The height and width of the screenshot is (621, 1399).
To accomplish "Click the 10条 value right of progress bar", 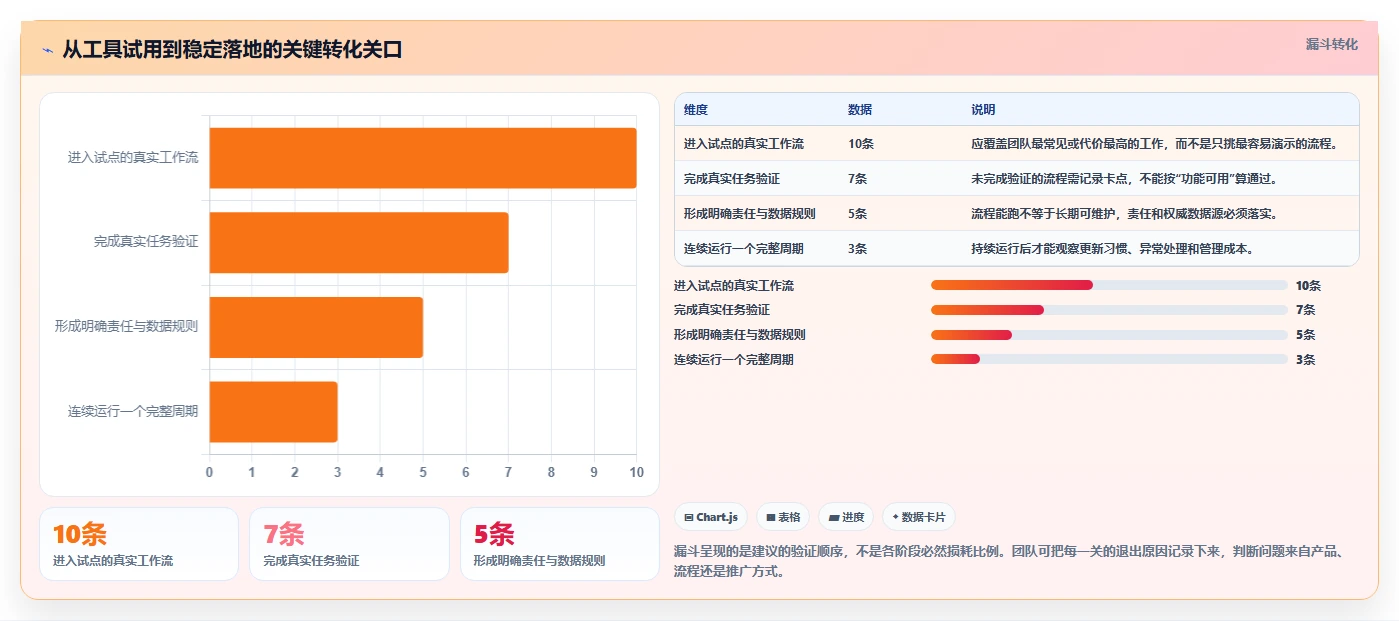I will pos(1308,286).
